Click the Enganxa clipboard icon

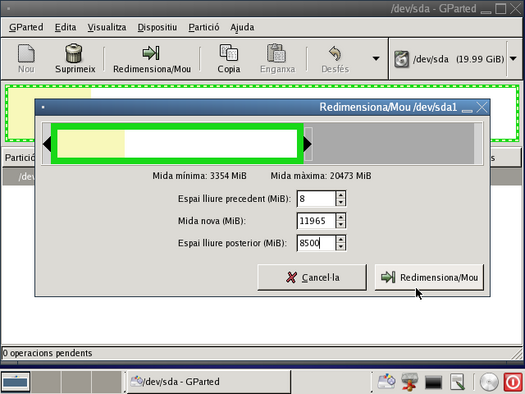[x=276, y=53]
